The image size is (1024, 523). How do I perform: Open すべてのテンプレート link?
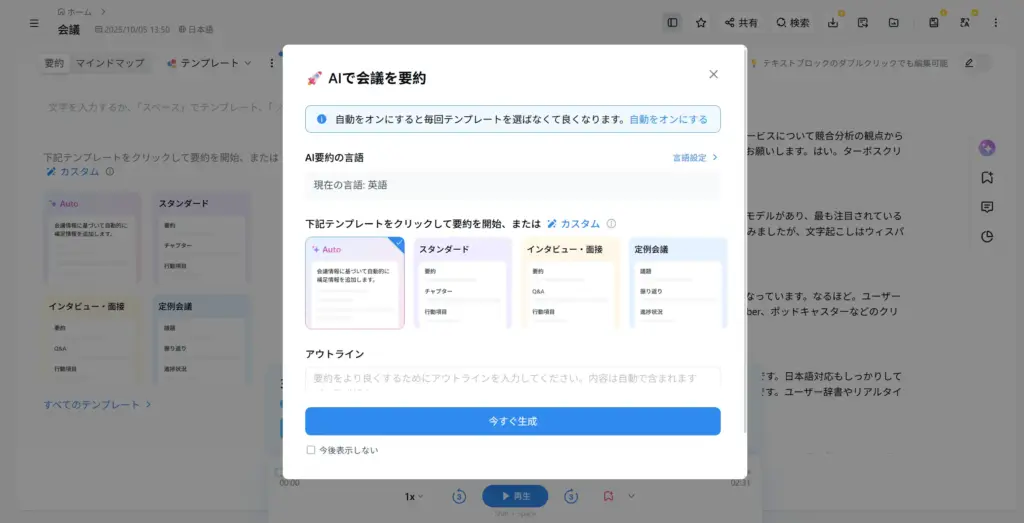point(97,405)
